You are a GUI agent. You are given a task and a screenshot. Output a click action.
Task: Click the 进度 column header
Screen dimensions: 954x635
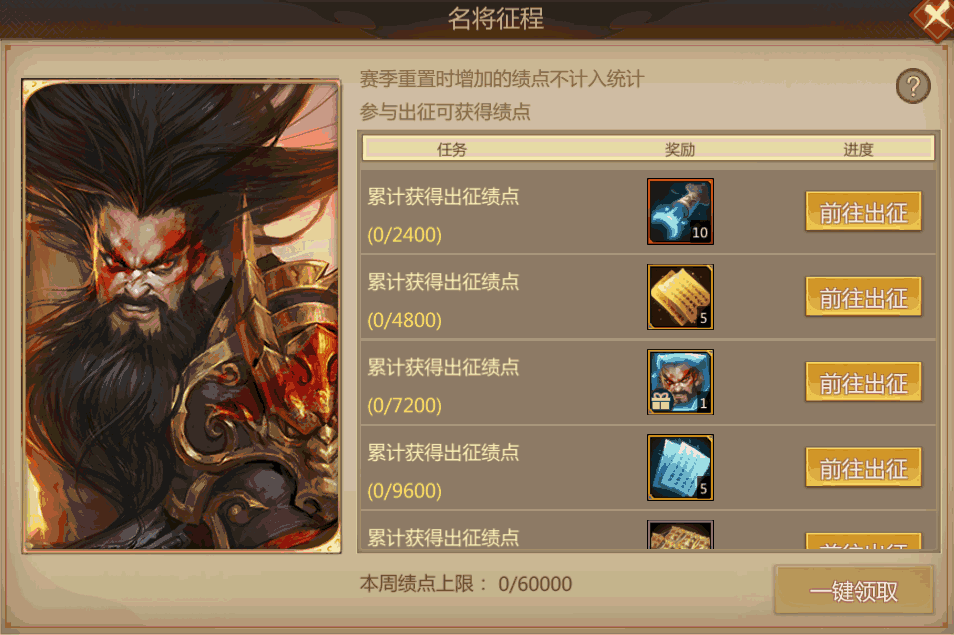pyautogui.click(x=858, y=150)
